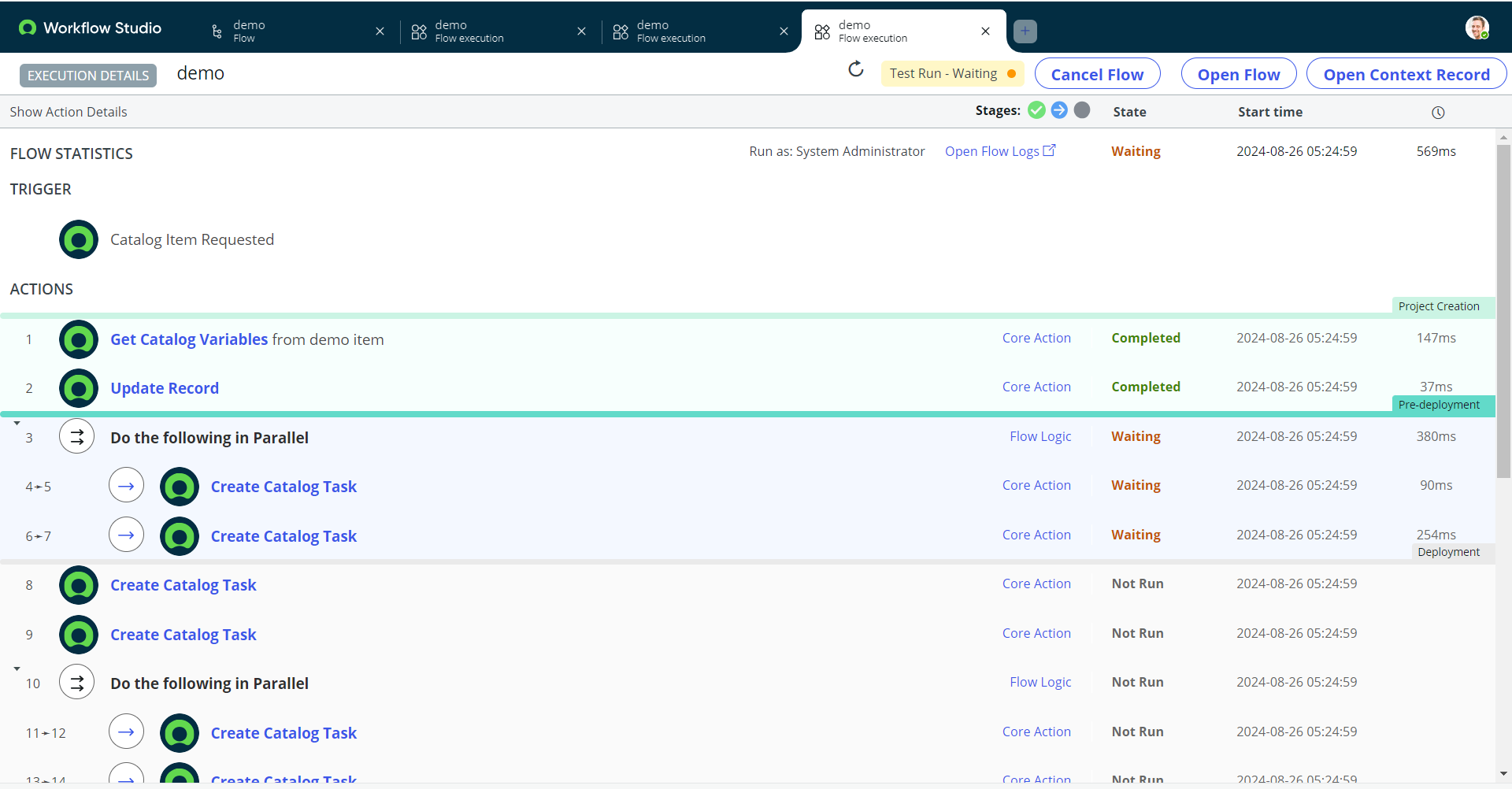Open the user avatar profile icon
The width and height of the screenshot is (1512, 789).
[1478, 28]
